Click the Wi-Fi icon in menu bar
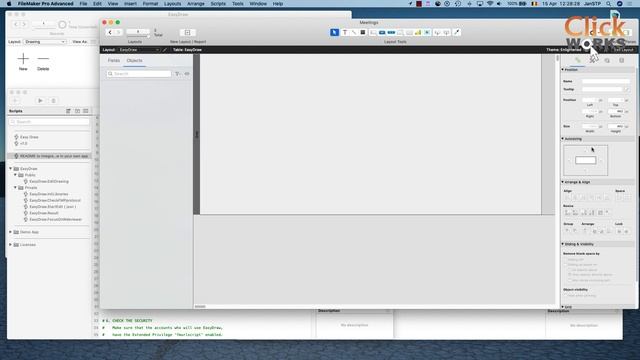The image size is (640, 360). [490, 4]
